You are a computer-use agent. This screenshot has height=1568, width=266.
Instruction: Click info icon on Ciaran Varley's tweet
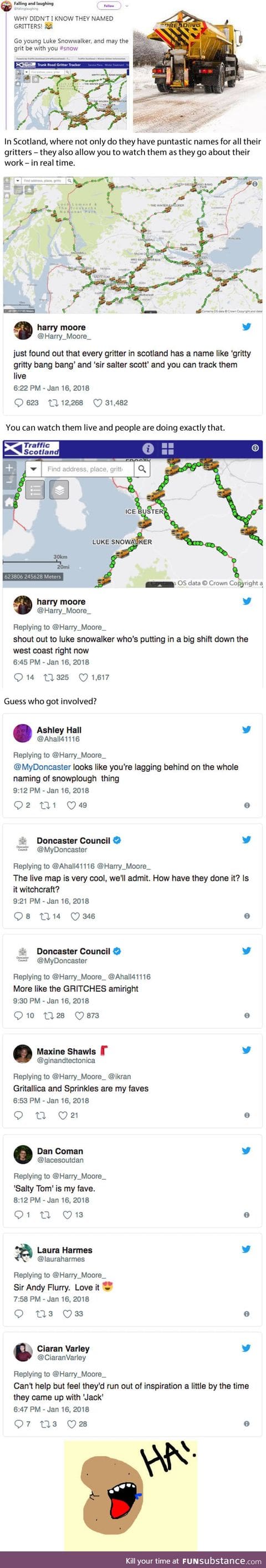tap(247, 1423)
